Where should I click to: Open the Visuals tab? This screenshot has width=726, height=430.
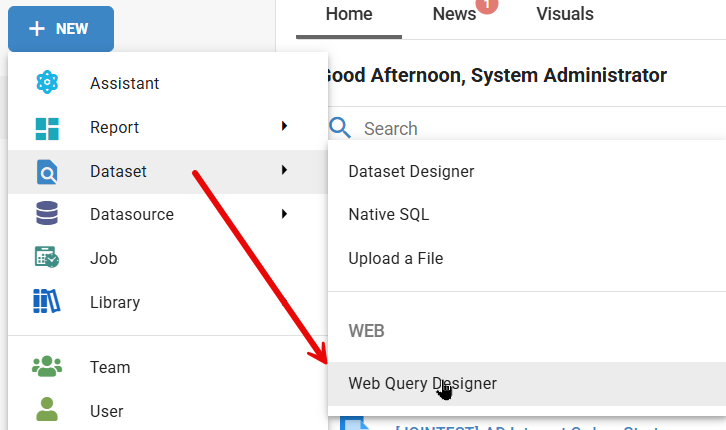tap(564, 14)
